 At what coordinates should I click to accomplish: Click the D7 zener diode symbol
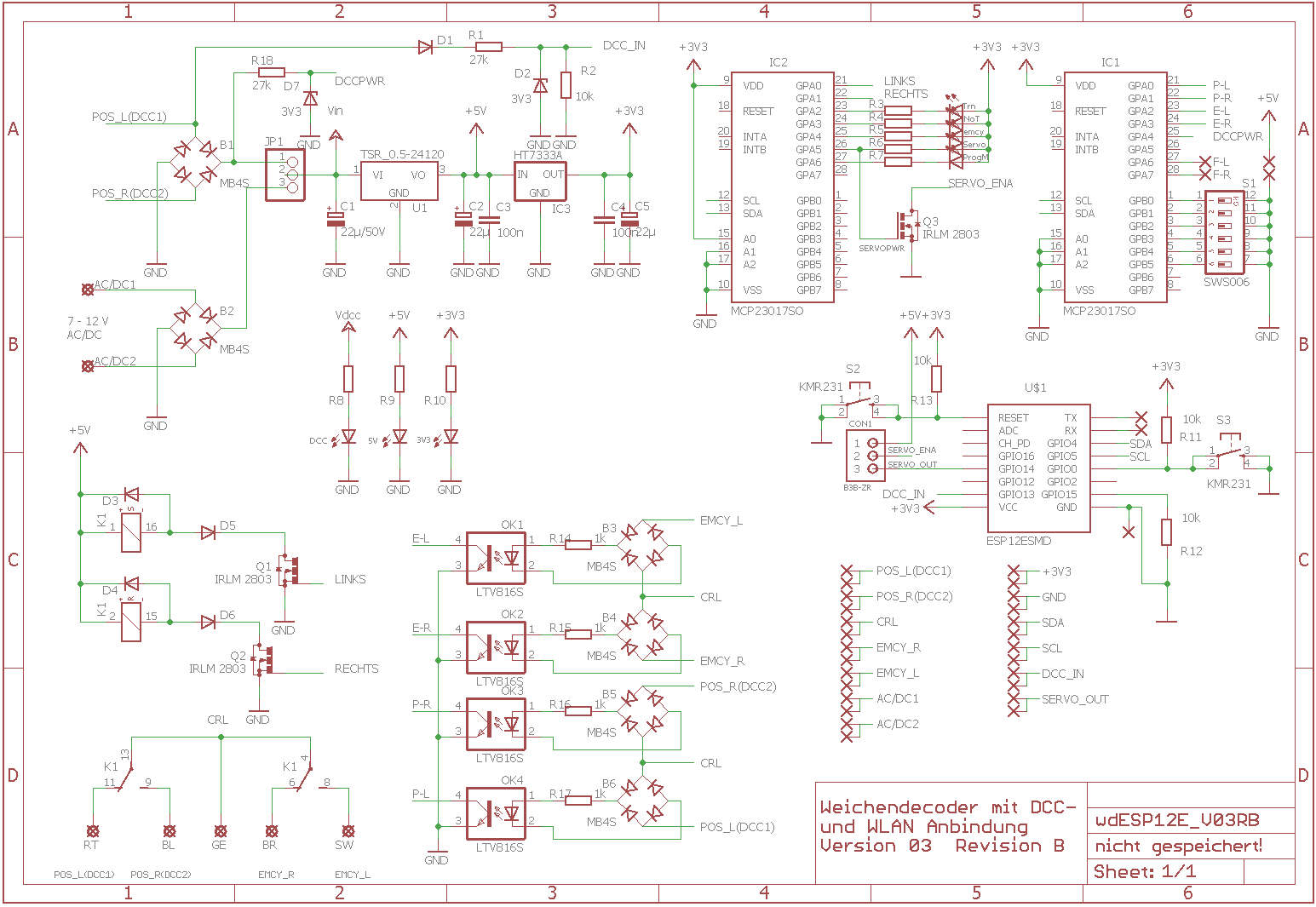310,98
